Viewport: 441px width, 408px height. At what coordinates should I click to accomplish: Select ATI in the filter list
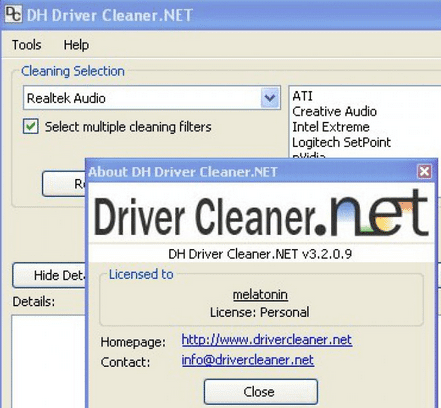302,96
